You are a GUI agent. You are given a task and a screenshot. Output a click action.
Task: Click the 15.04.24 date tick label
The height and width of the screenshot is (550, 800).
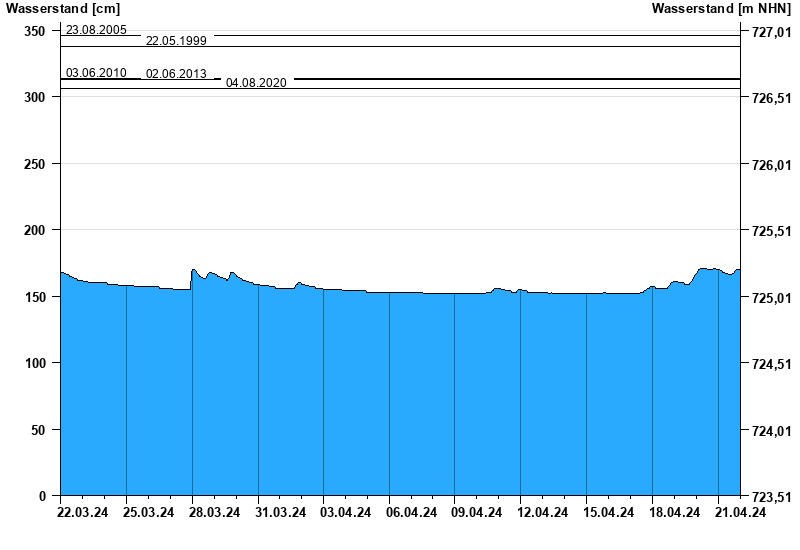pos(608,513)
